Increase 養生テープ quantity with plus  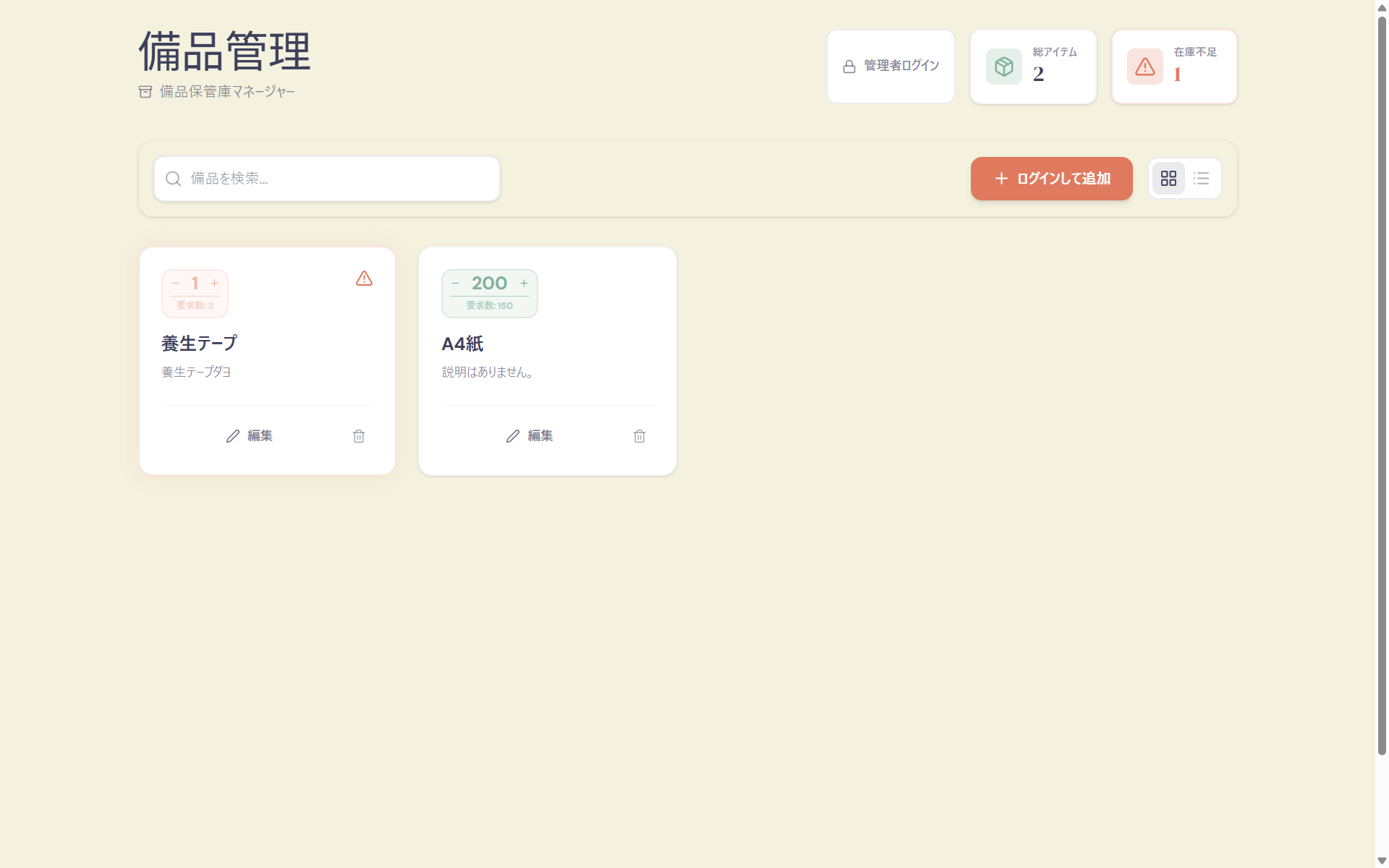pyautogui.click(x=214, y=284)
